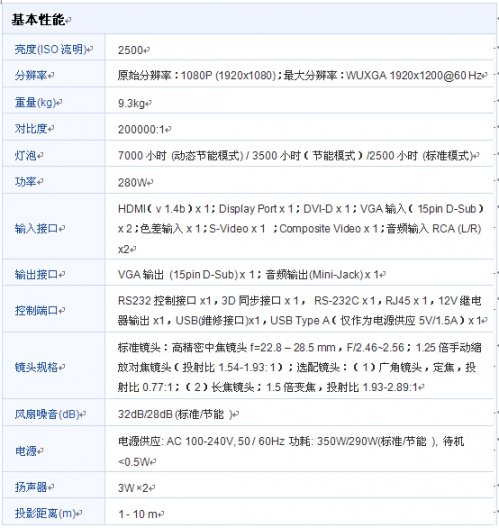Select the 扬声器 label
The height and width of the screenshot is (528, 499).
click(31, 487)
